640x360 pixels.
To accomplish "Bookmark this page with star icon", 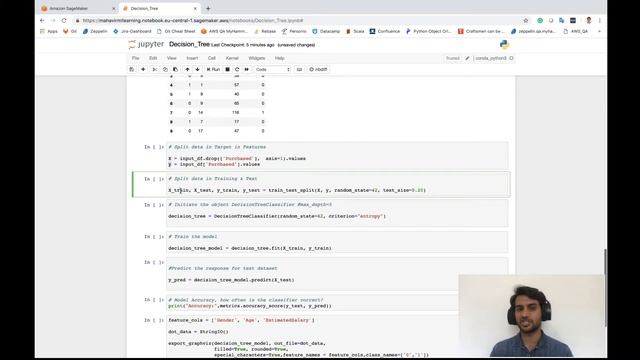I will tap(526, 20).
